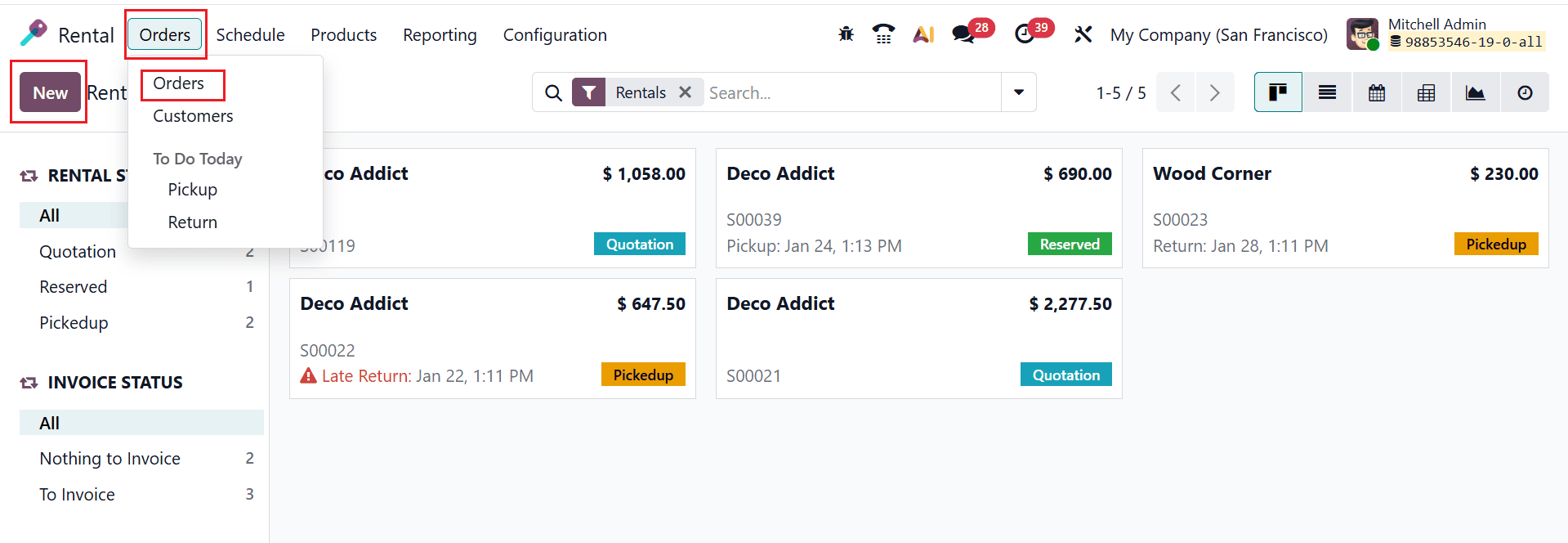The width and height of the screenshot is (1568, 543).
Task: Open the debug bug icon
Action: [x=846, y=34]
